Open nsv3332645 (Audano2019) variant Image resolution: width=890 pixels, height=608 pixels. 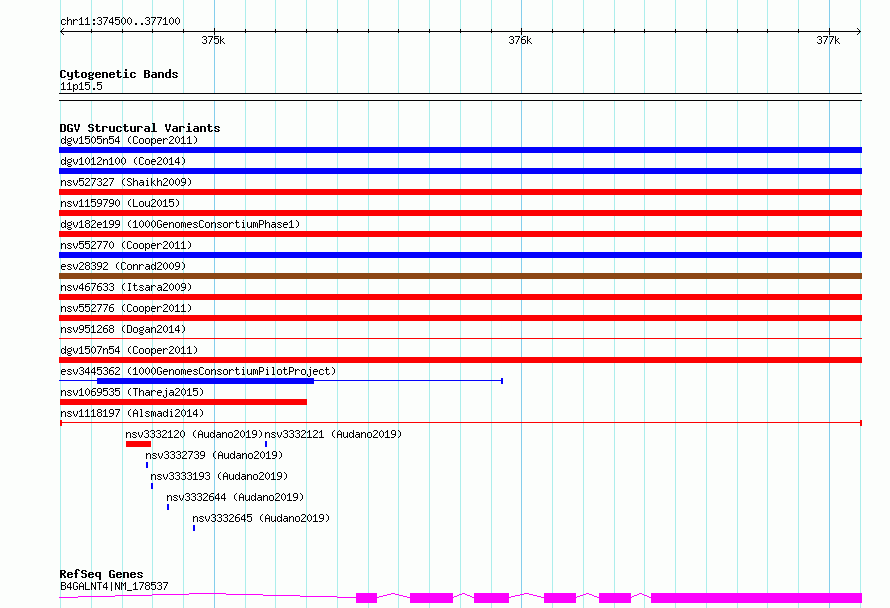(x=261, y=518)
